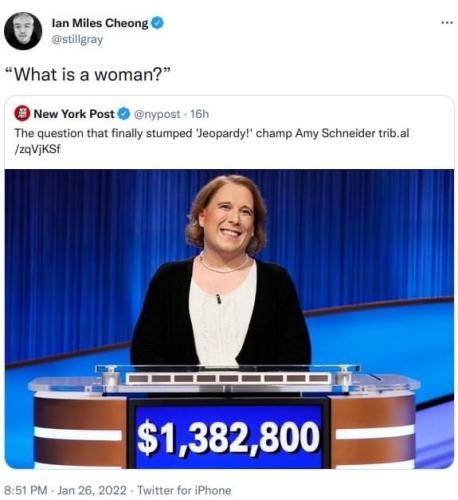Open the New York Post account name

tap(74, 114)
